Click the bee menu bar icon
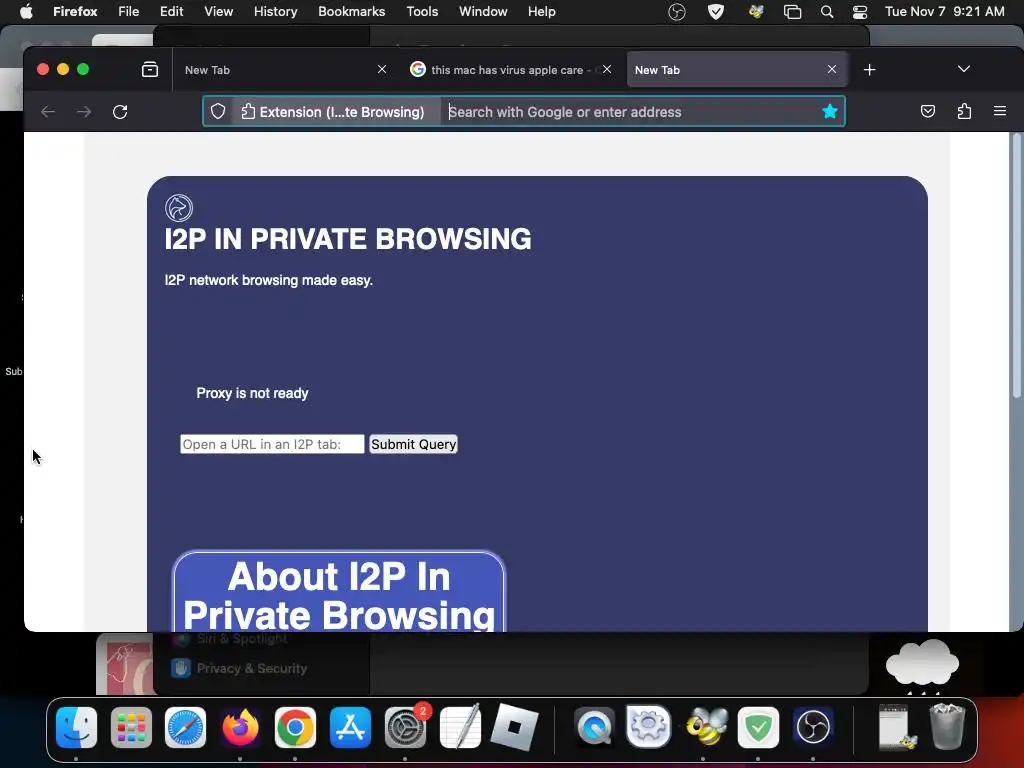This screenshot has width=1024, height=768. (x=756, y=12)
